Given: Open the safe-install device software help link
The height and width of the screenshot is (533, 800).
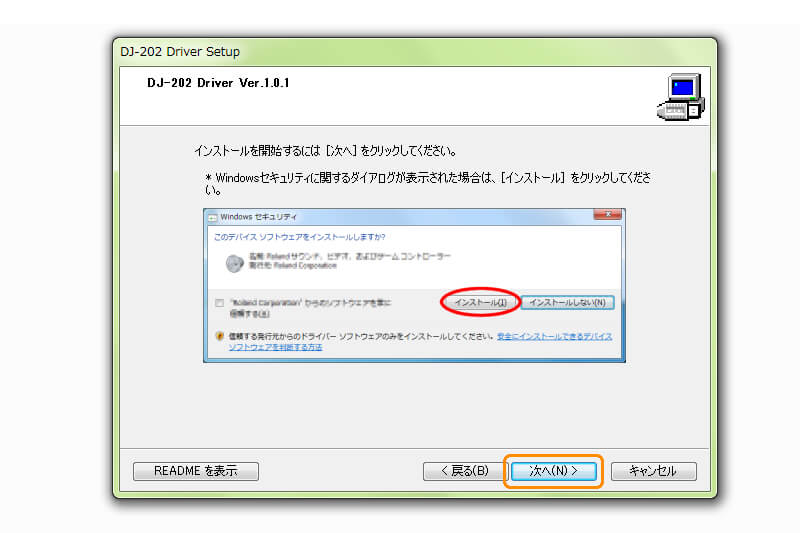Looking at the screenshot, I should tap(420, 342).
